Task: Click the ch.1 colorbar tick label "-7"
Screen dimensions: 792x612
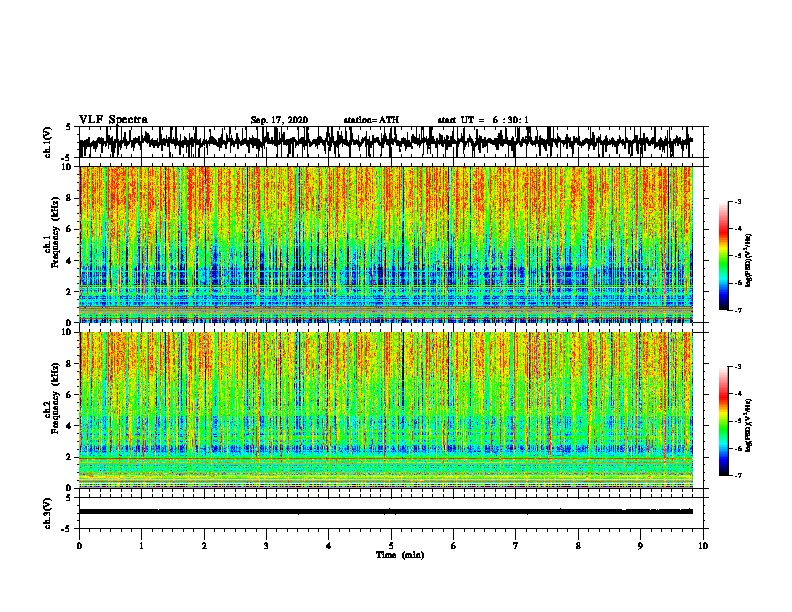Action: [737, 311]
